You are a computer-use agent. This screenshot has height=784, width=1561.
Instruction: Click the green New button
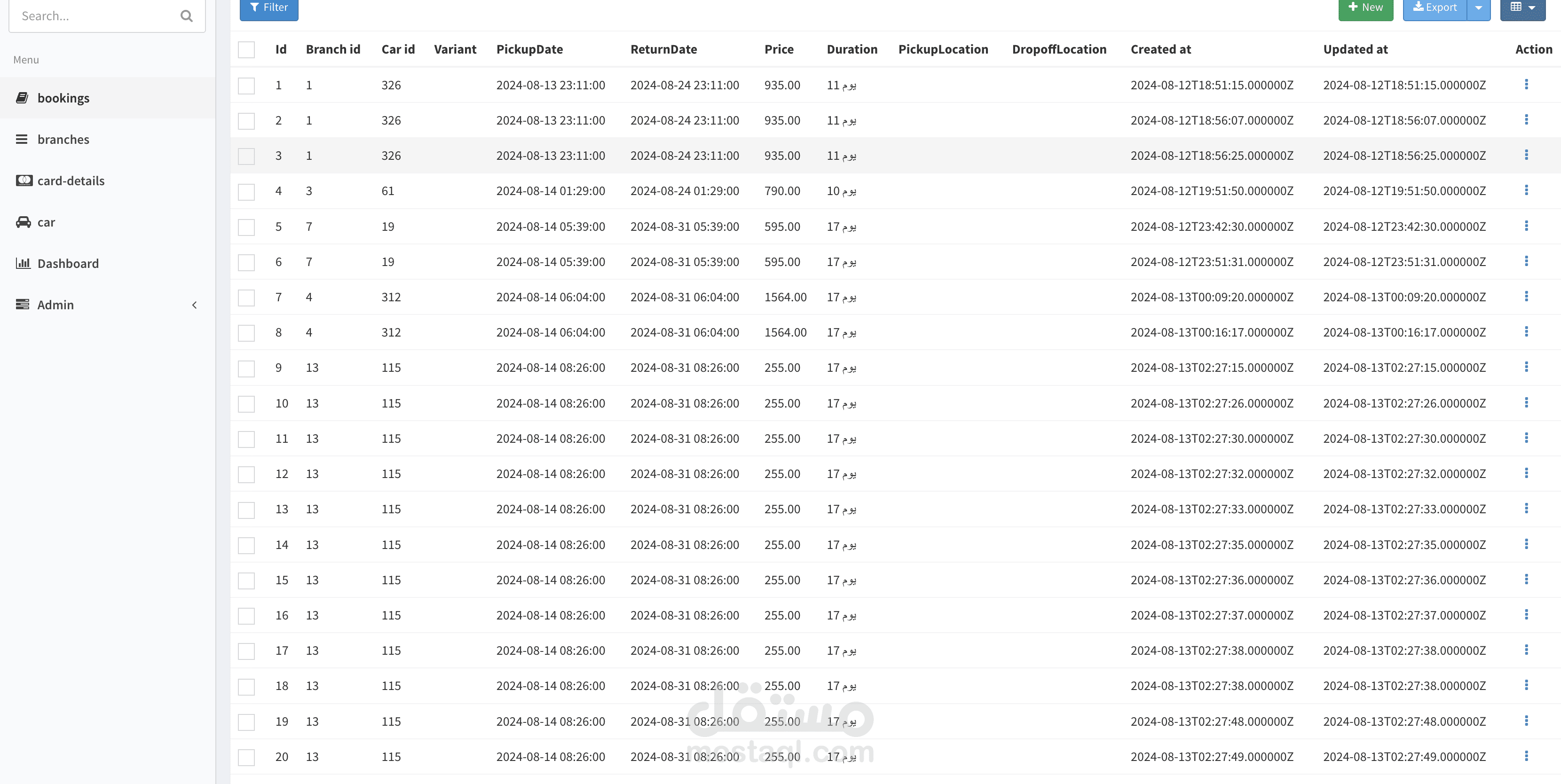pyautogui.click(x=1365, y=8)
